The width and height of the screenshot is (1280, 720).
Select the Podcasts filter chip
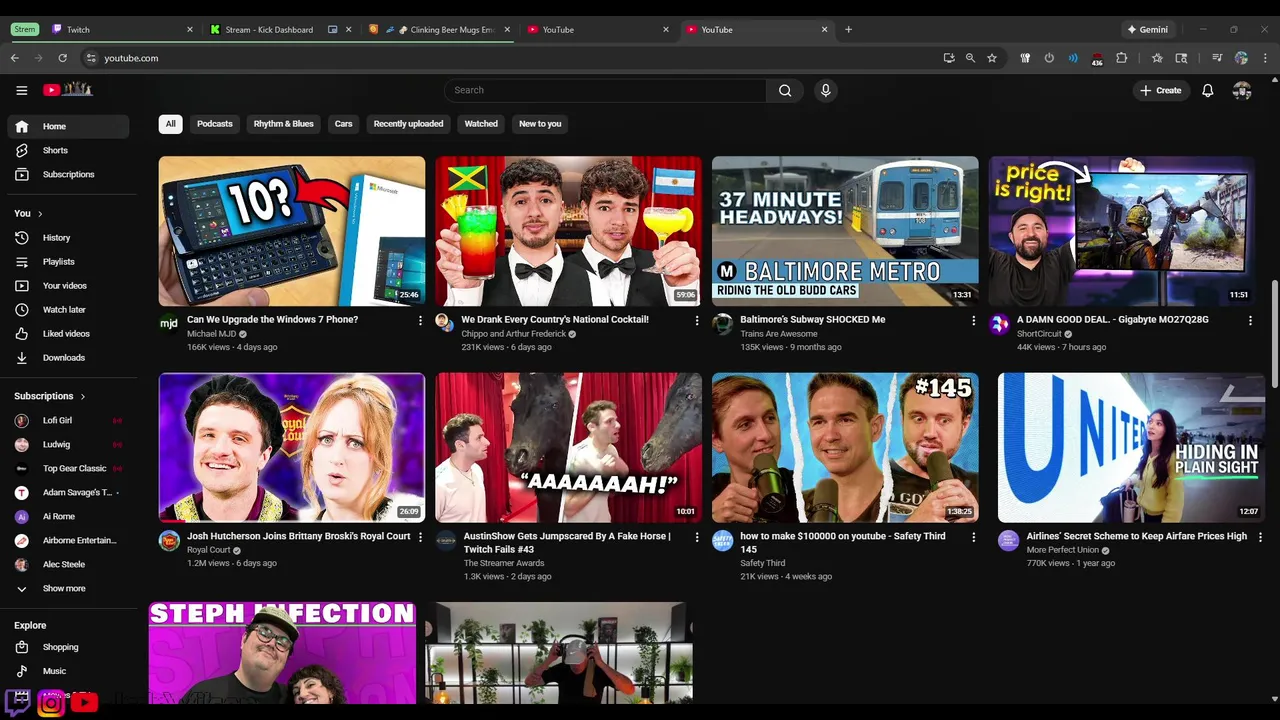(x=215, y=124)
